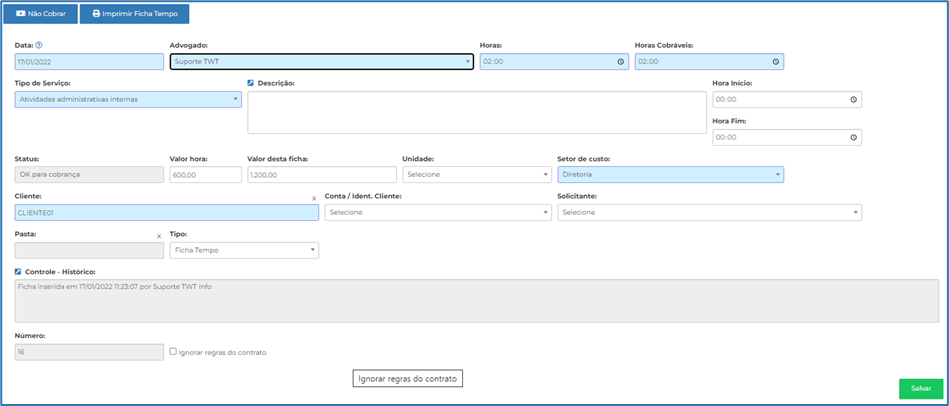Click the Data field with 17/01/2022
Image resolution: width=949 pixels, height=406 pixels.
click(89, 62)
